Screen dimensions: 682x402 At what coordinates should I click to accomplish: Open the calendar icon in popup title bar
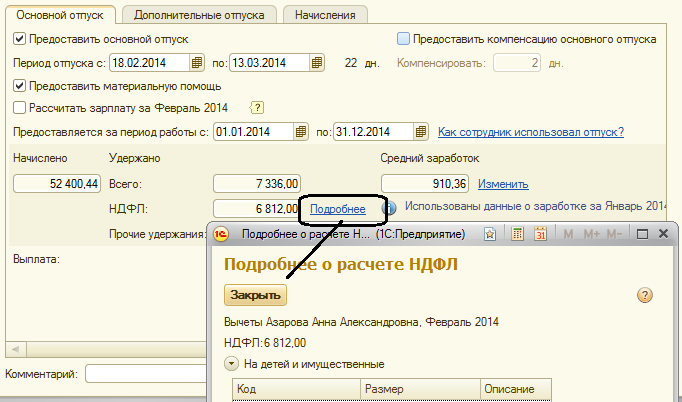(541, 234)
